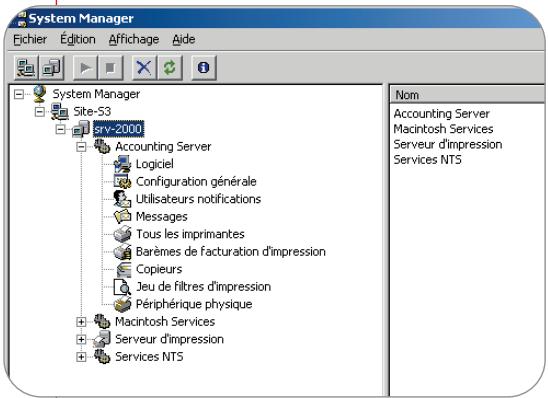Select Jeu de filtres d'impression label
The width and height of the screenshot is (548, 398).
pos(203,287)
